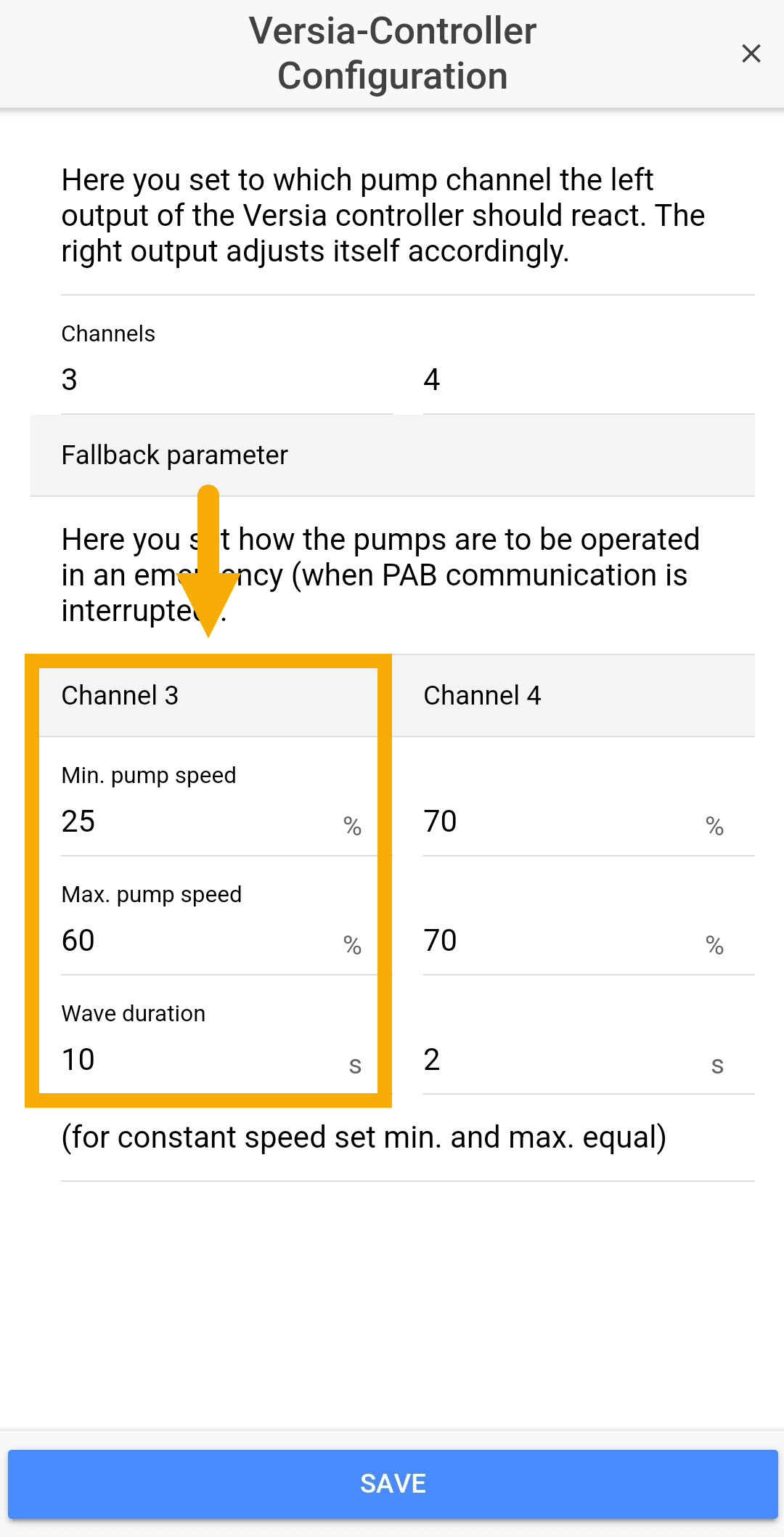
Task: Click the Wave duration label
Action: coord(134,1014)
